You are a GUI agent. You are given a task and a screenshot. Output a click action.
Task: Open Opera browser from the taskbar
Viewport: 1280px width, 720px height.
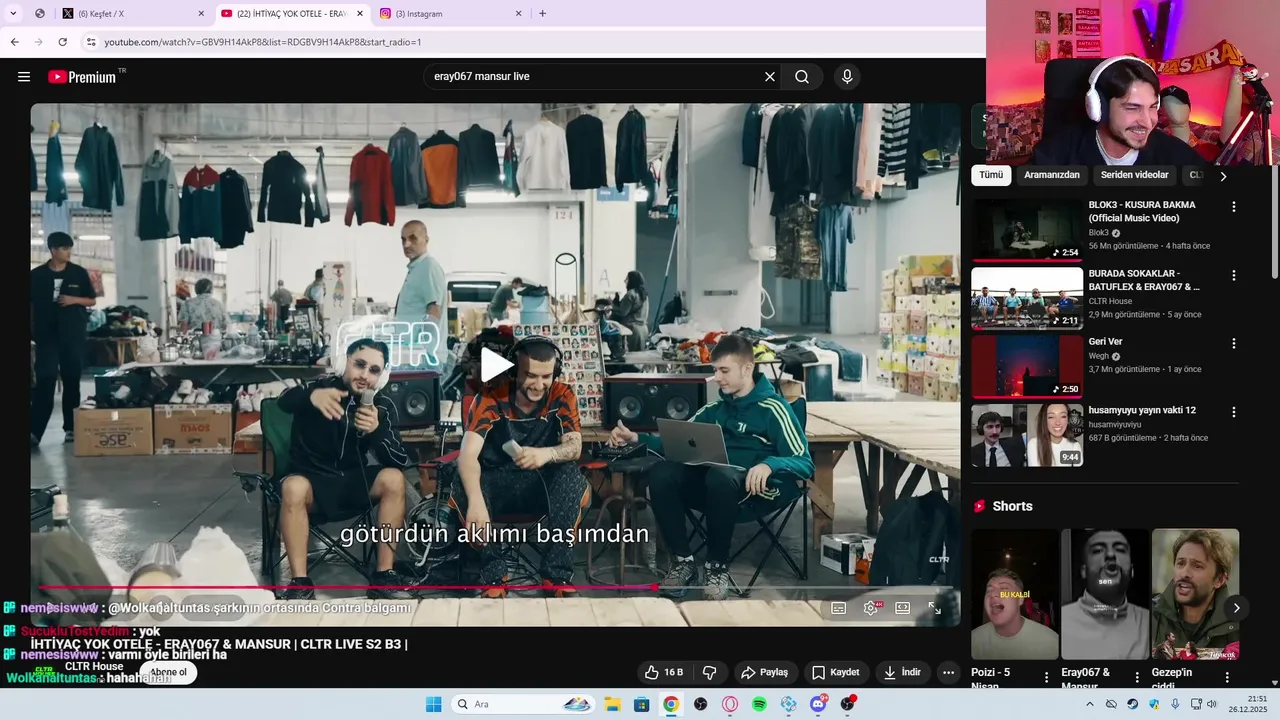(x=730, y=704)
